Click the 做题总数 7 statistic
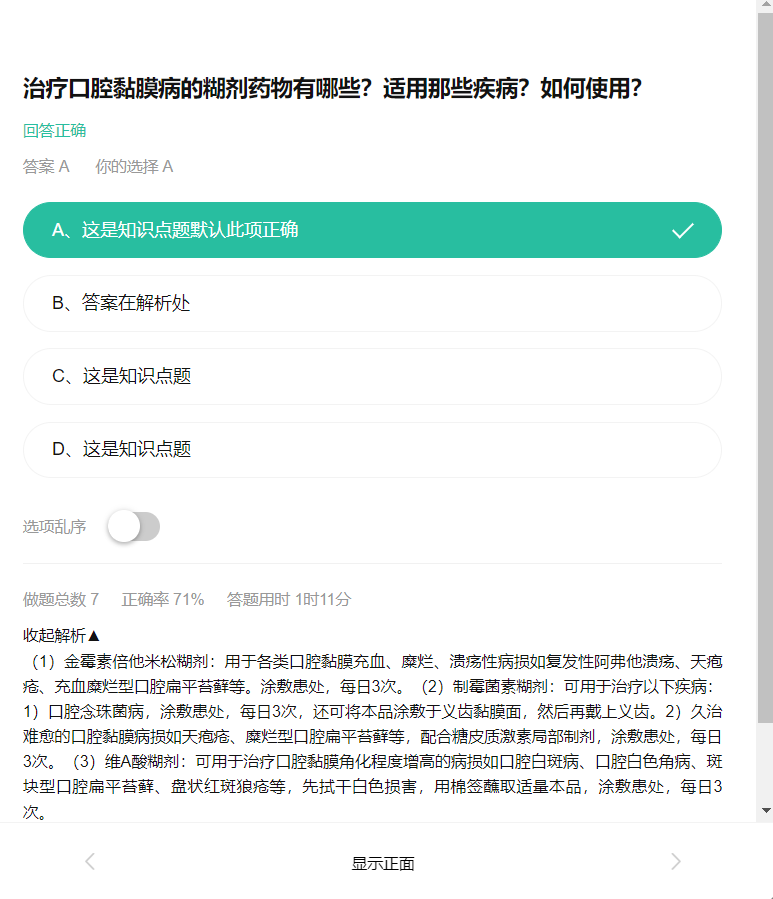 pyautogui.click(x=61, y=600)
